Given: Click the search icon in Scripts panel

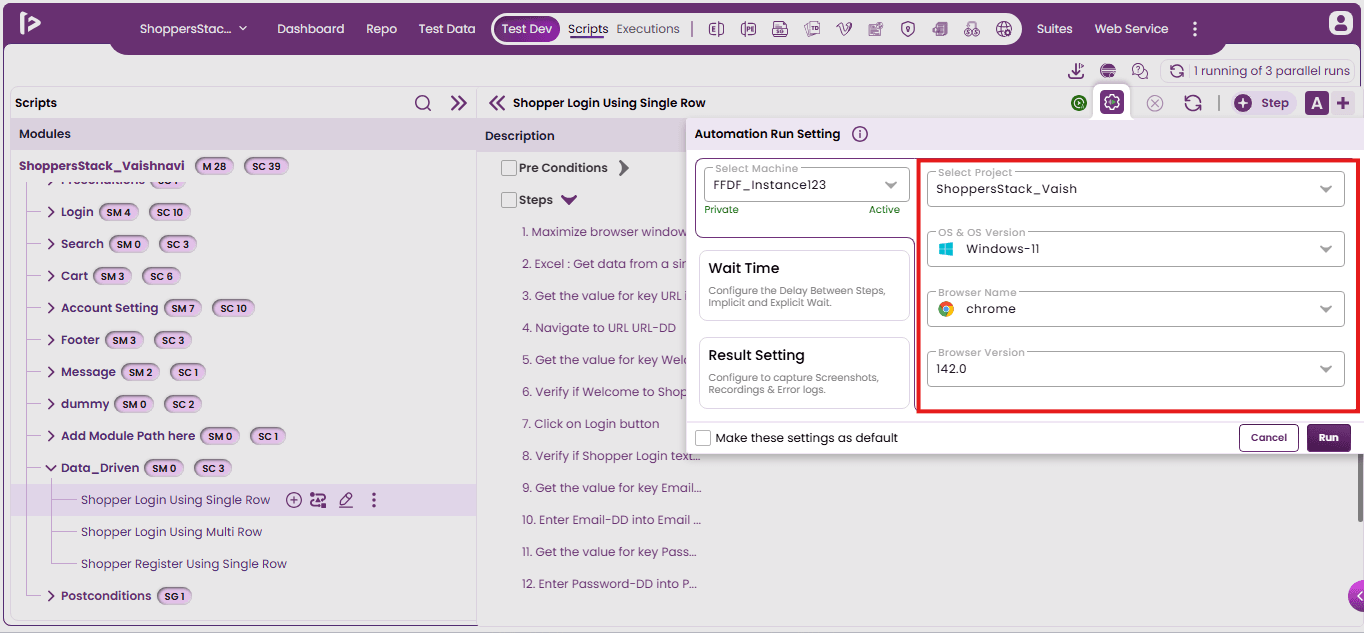Looking at the screenshot, I should click(423, 103).
